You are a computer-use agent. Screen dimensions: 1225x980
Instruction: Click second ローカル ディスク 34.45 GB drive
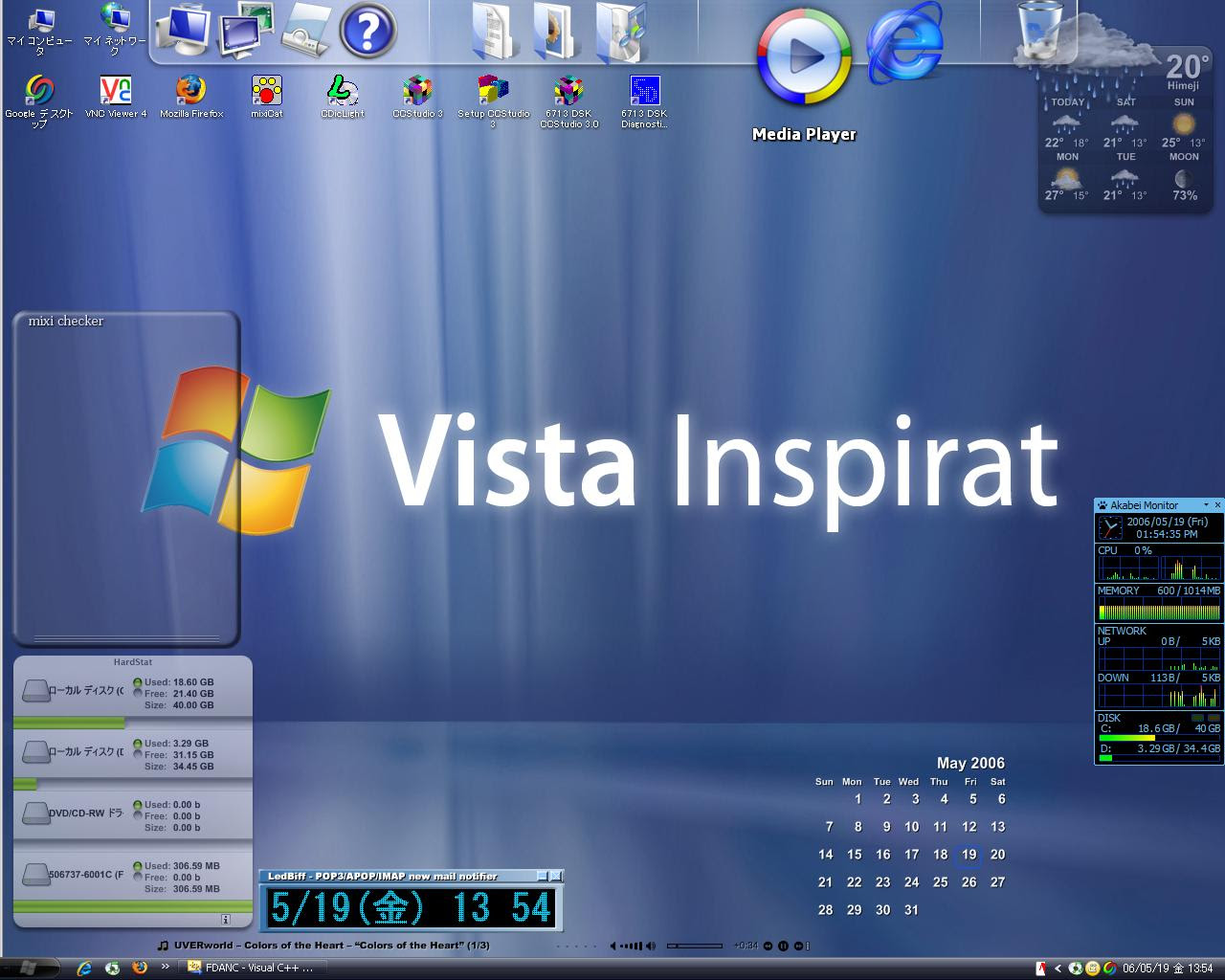tap(133, 755)
